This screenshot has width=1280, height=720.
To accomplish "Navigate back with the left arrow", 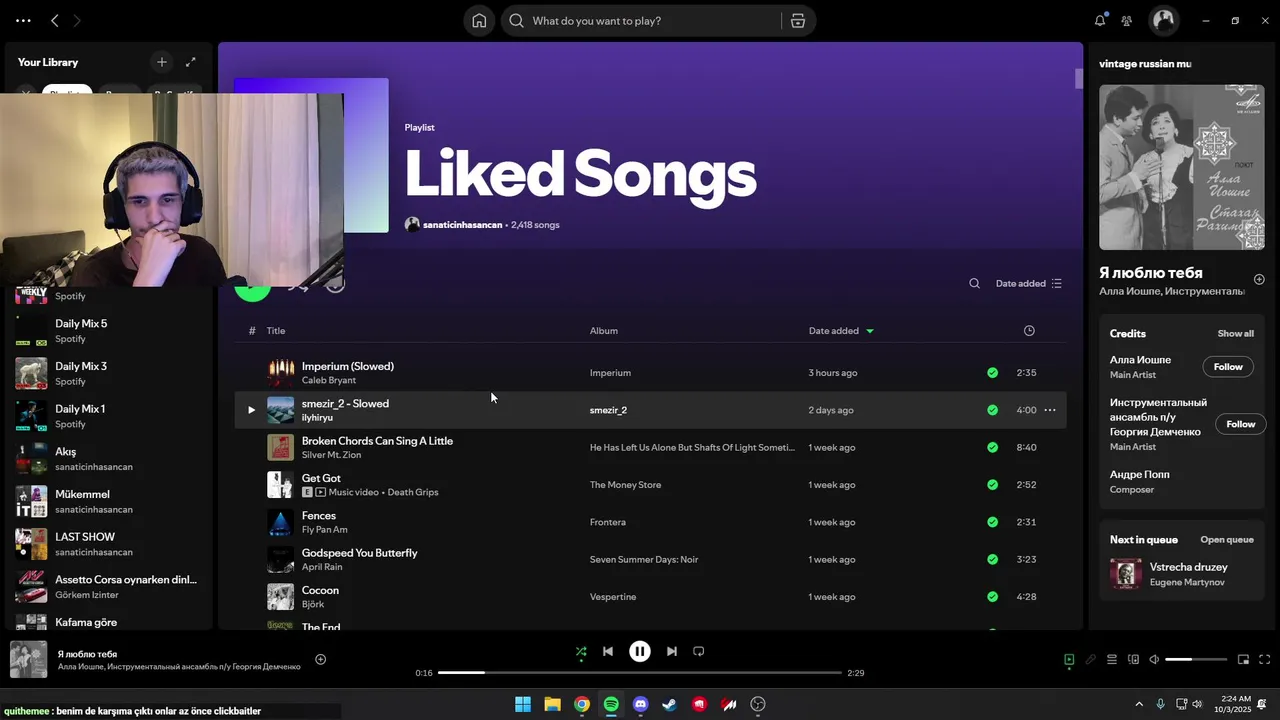I will coord(55,21).
